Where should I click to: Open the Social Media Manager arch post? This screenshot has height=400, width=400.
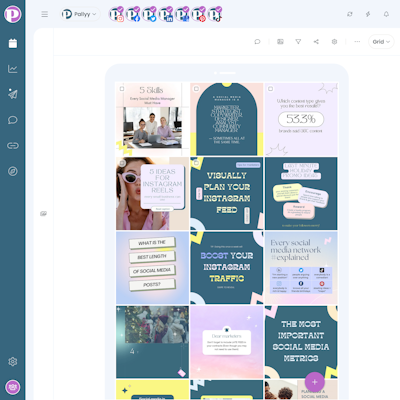(x=227, y=119)
